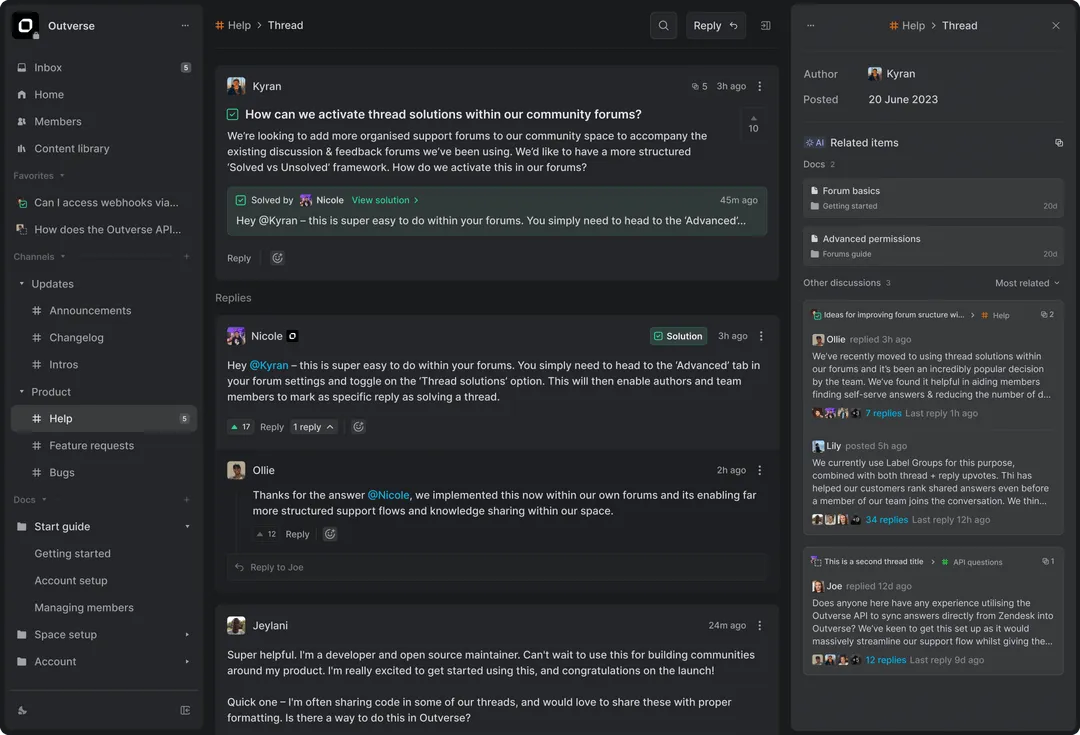Image resolution: width=1080 pixels, height=735 pixels.
Task: Open the Advanced permissions doc card
Action: 933,246
